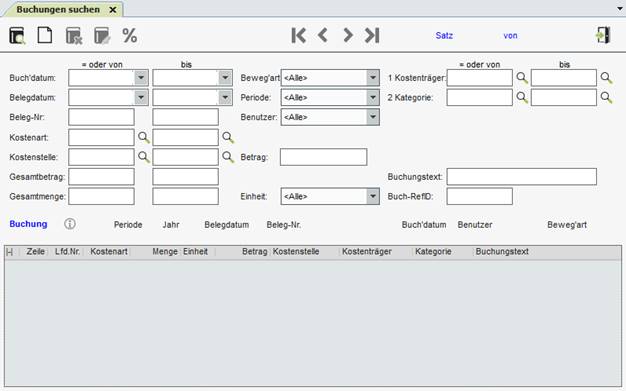Focus the Buchungstext input field
This screenshot has height=391, width=626.
(x=521, y=177)
